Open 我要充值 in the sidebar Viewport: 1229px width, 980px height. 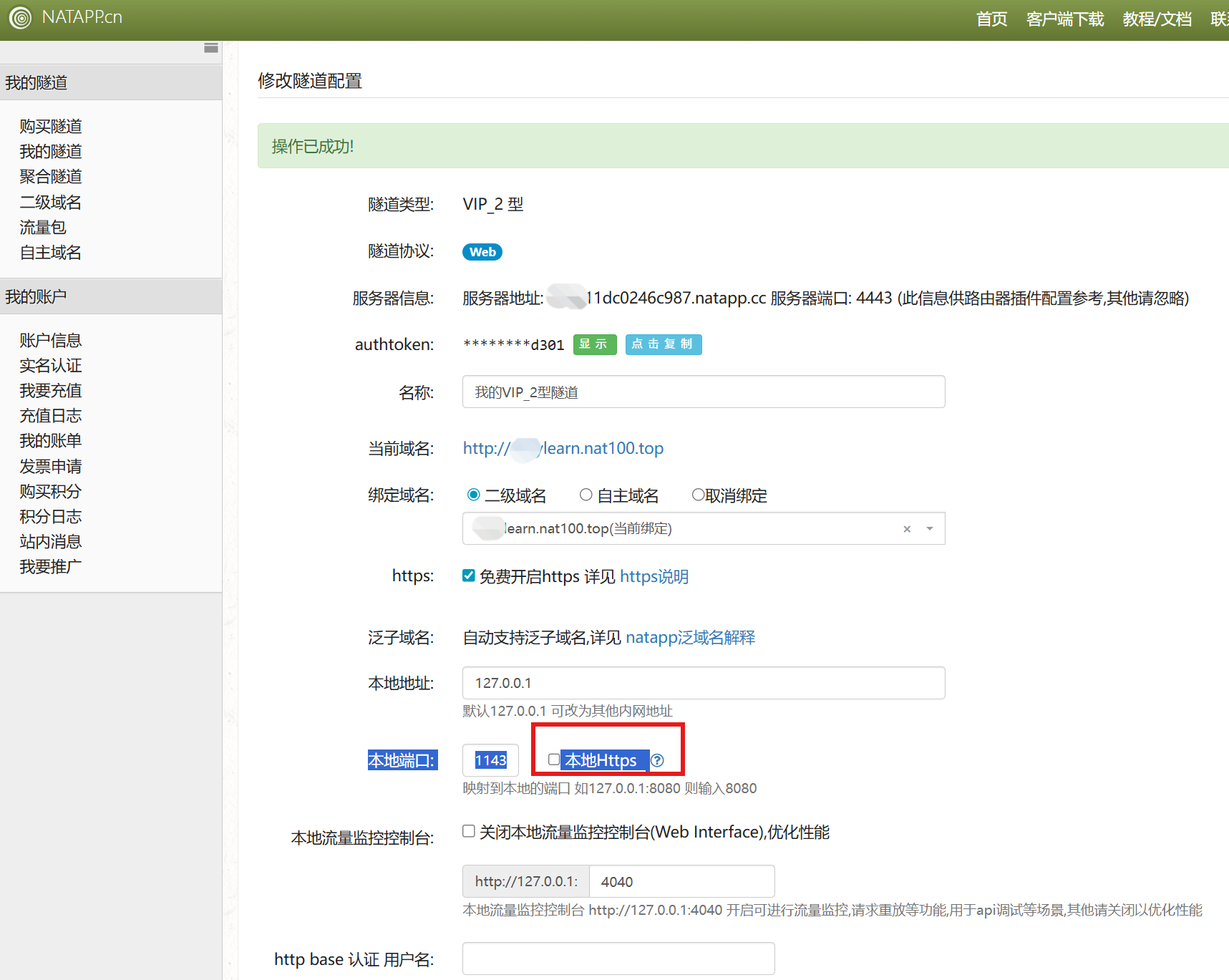(x=51, y=390)
